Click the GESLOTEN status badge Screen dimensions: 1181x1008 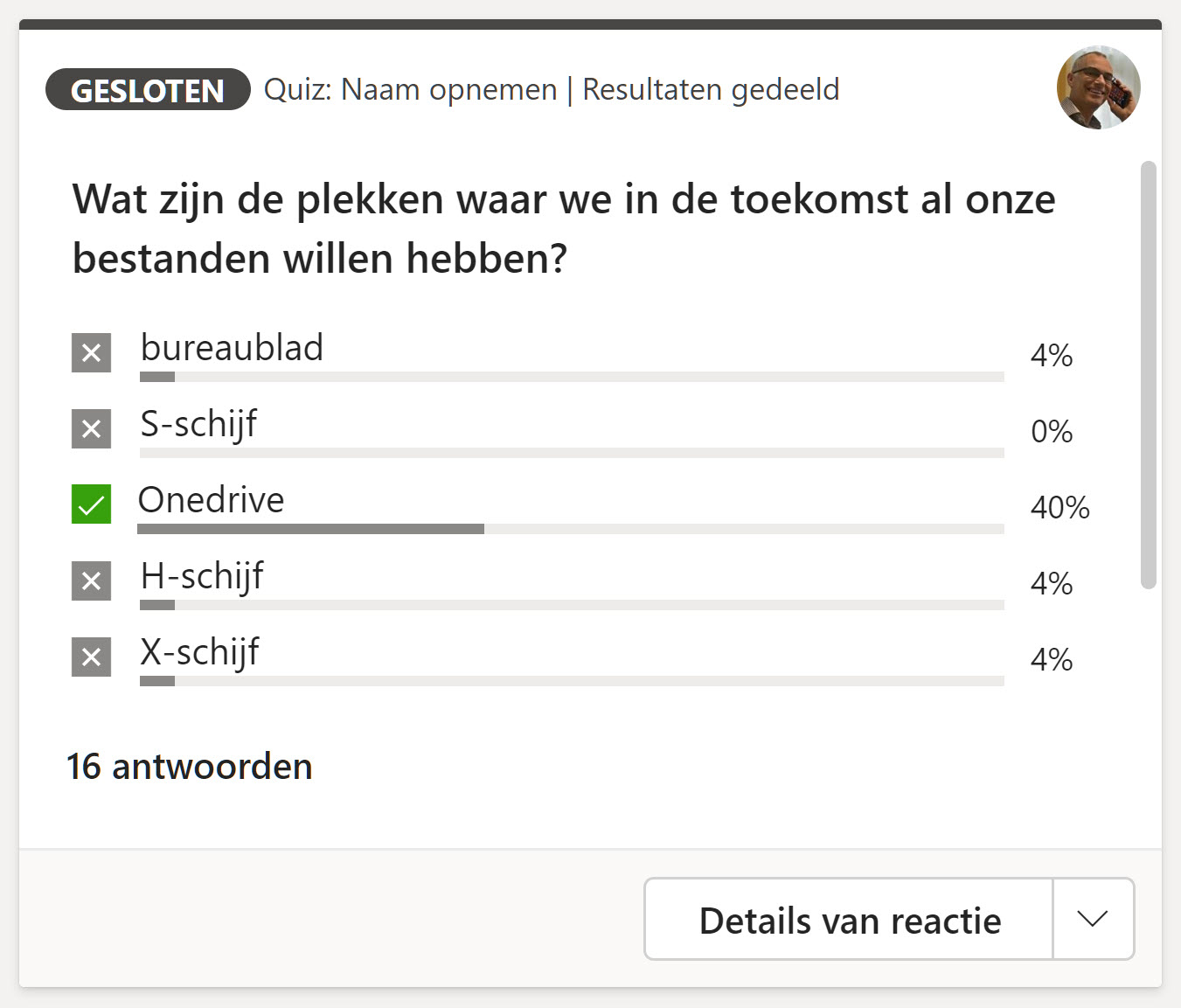147,89
